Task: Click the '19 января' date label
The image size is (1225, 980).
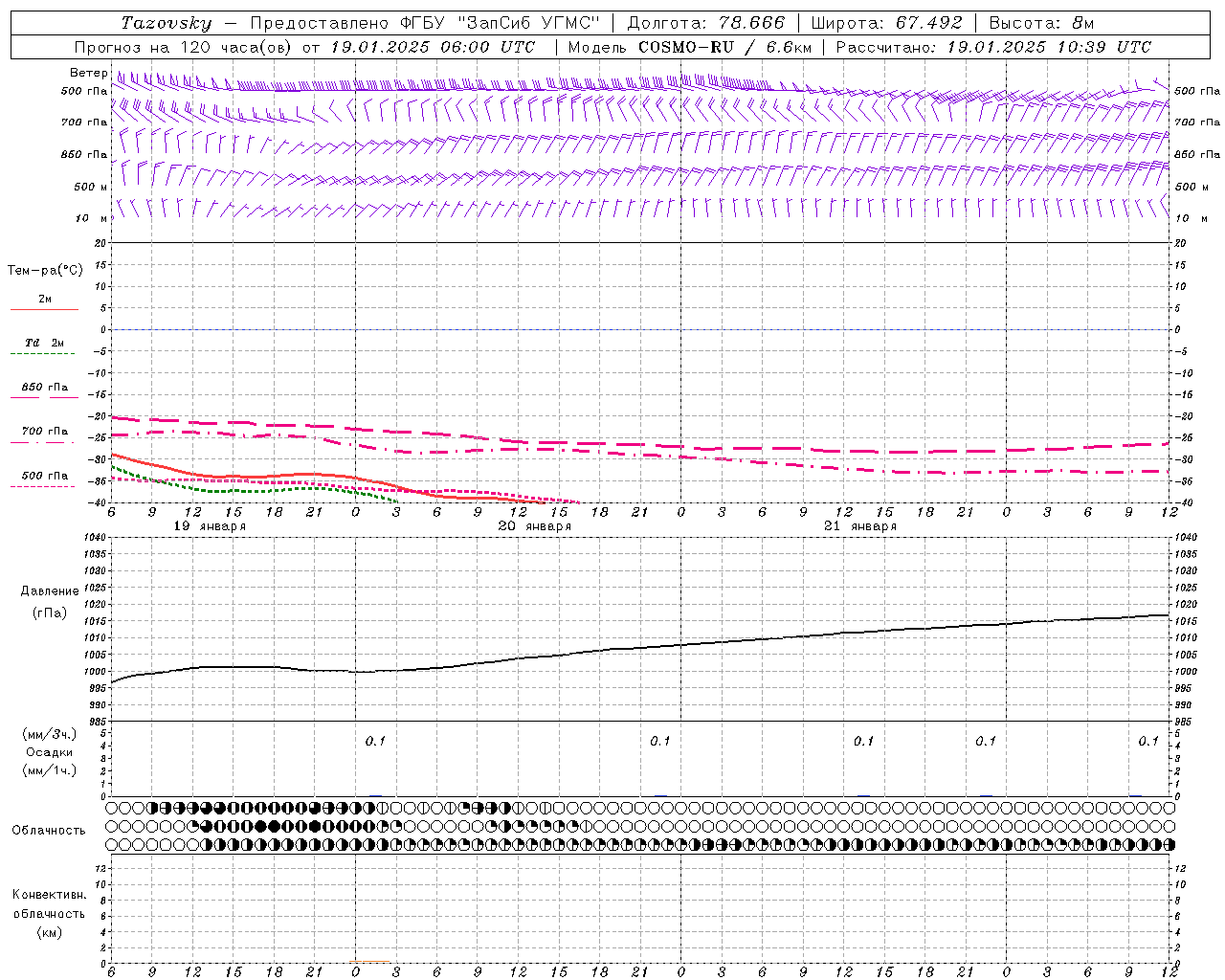Action: point(210,526)
